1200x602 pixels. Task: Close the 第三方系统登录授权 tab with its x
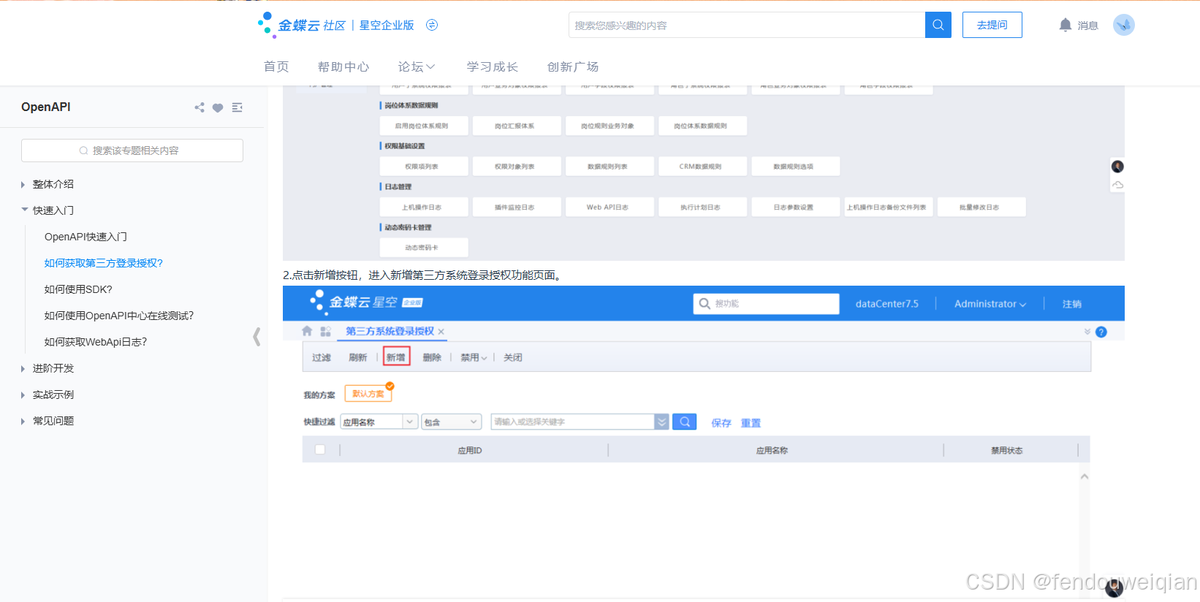click(x=441, y=332)
